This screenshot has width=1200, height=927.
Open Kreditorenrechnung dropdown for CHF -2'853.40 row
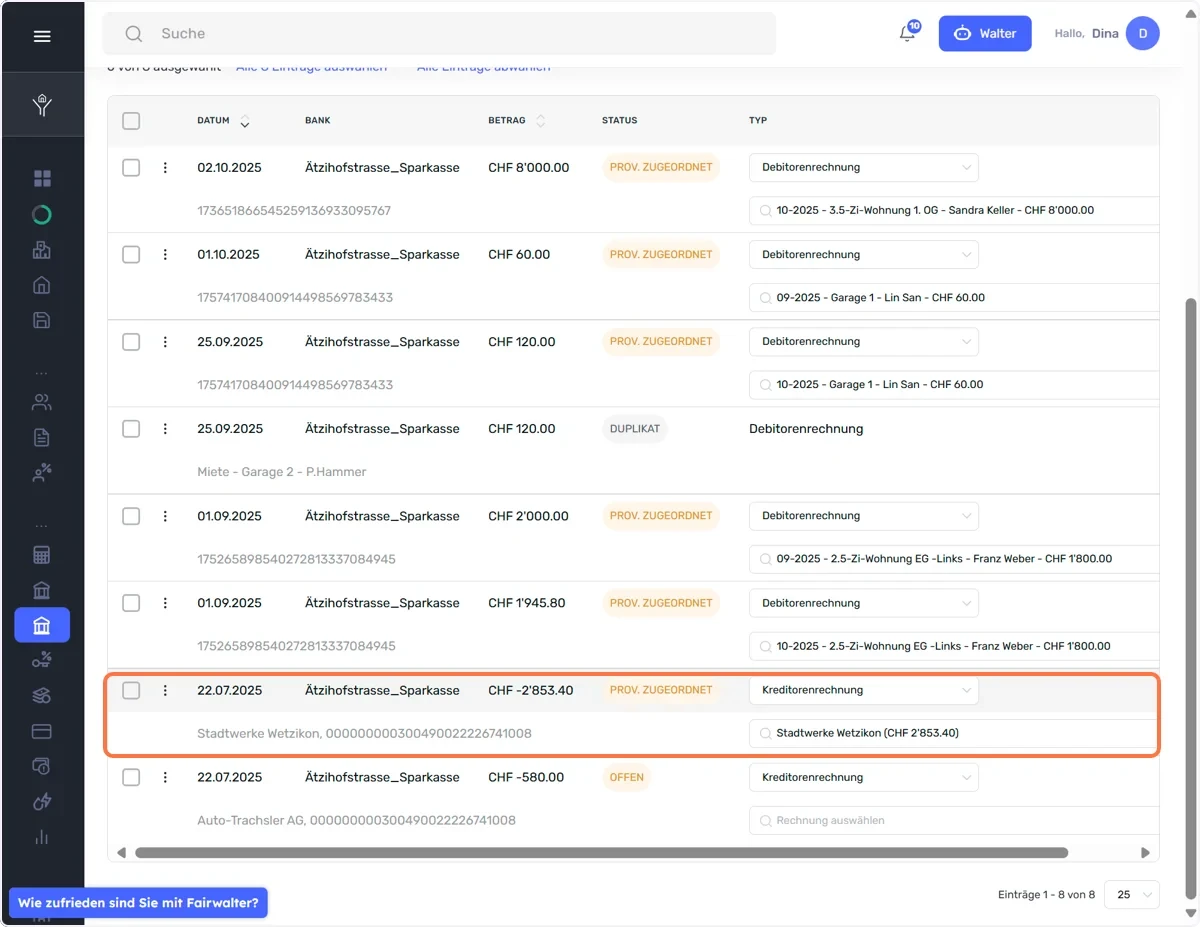[864, 690]
